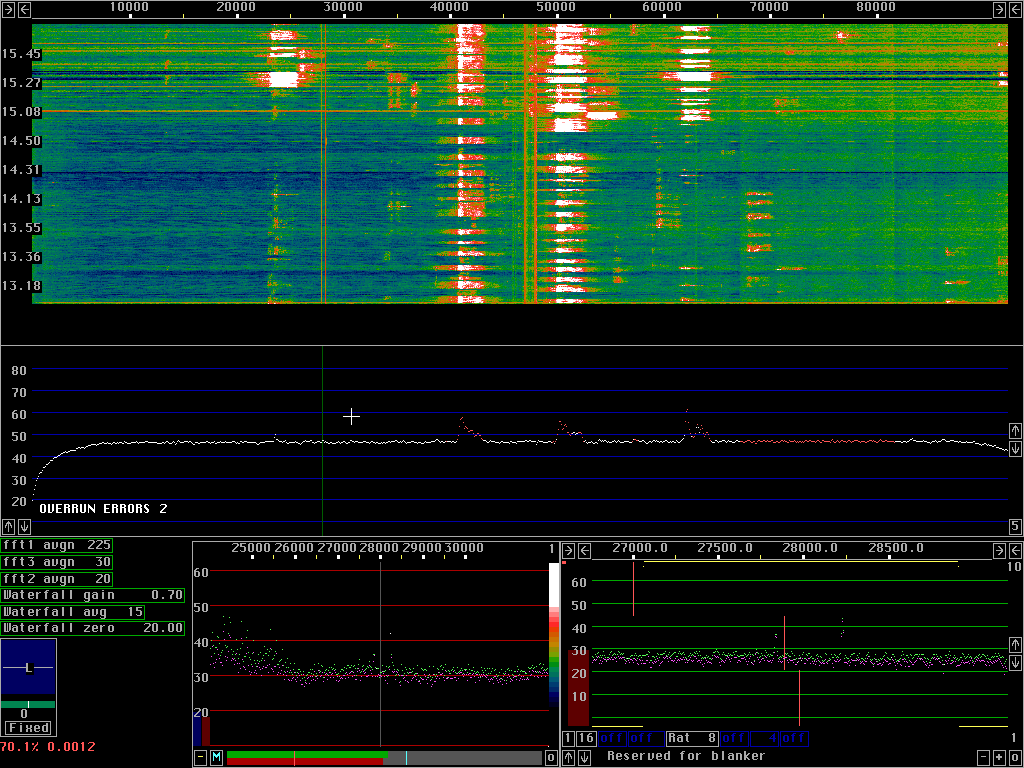Click the 14.31 time label on the waterfall
1024x768 pixels.
click(22, 170)
